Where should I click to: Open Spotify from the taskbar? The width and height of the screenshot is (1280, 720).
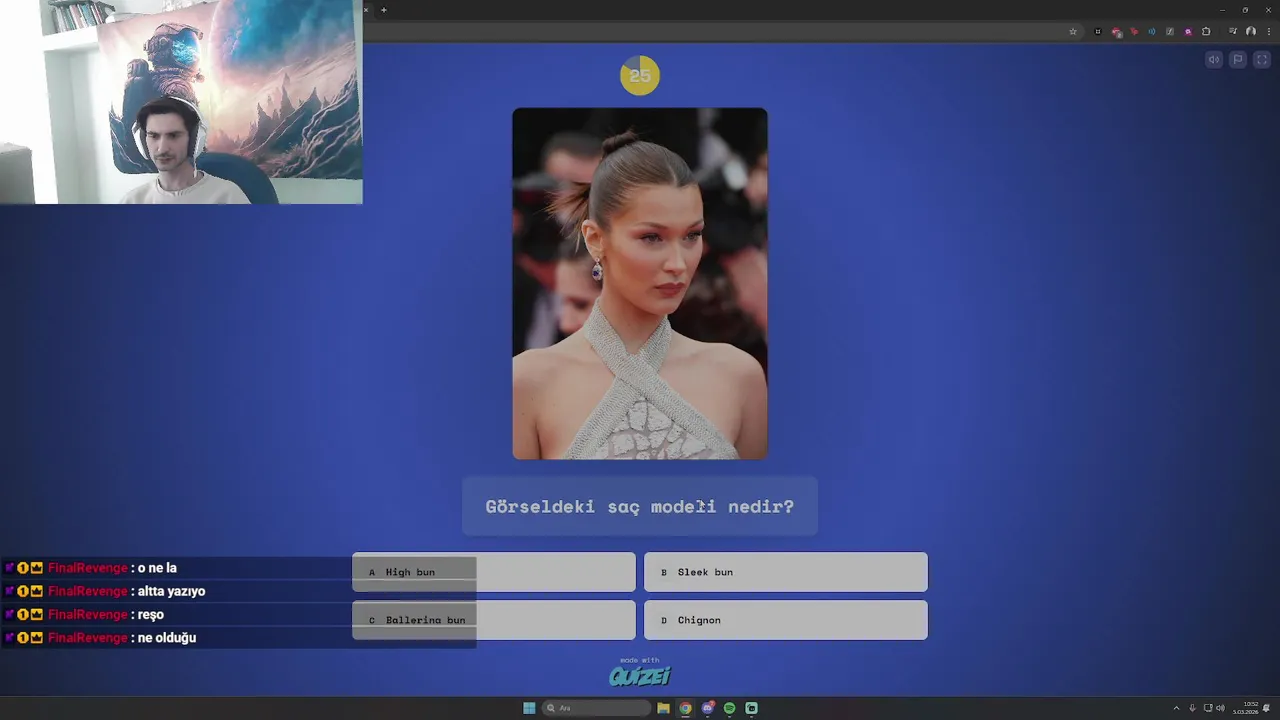730,708
